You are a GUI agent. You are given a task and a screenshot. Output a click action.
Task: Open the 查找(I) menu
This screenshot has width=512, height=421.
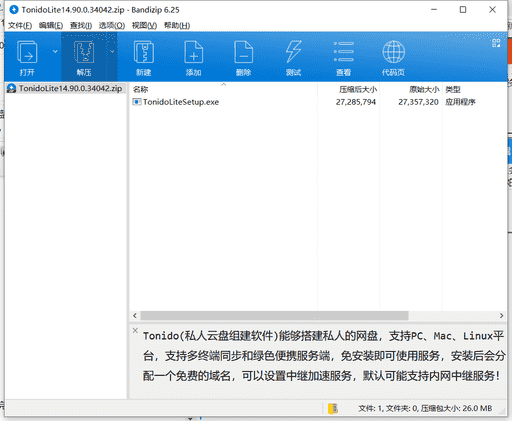tap(81, 25)
